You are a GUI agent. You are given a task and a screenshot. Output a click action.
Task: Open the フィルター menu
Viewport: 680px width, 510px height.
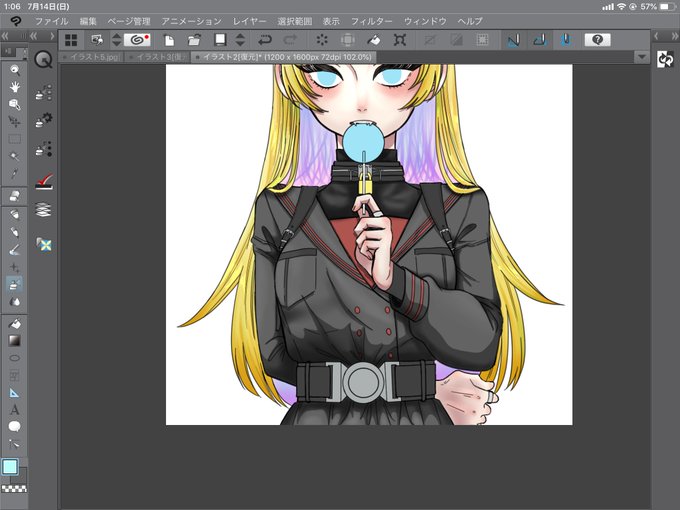372,21
